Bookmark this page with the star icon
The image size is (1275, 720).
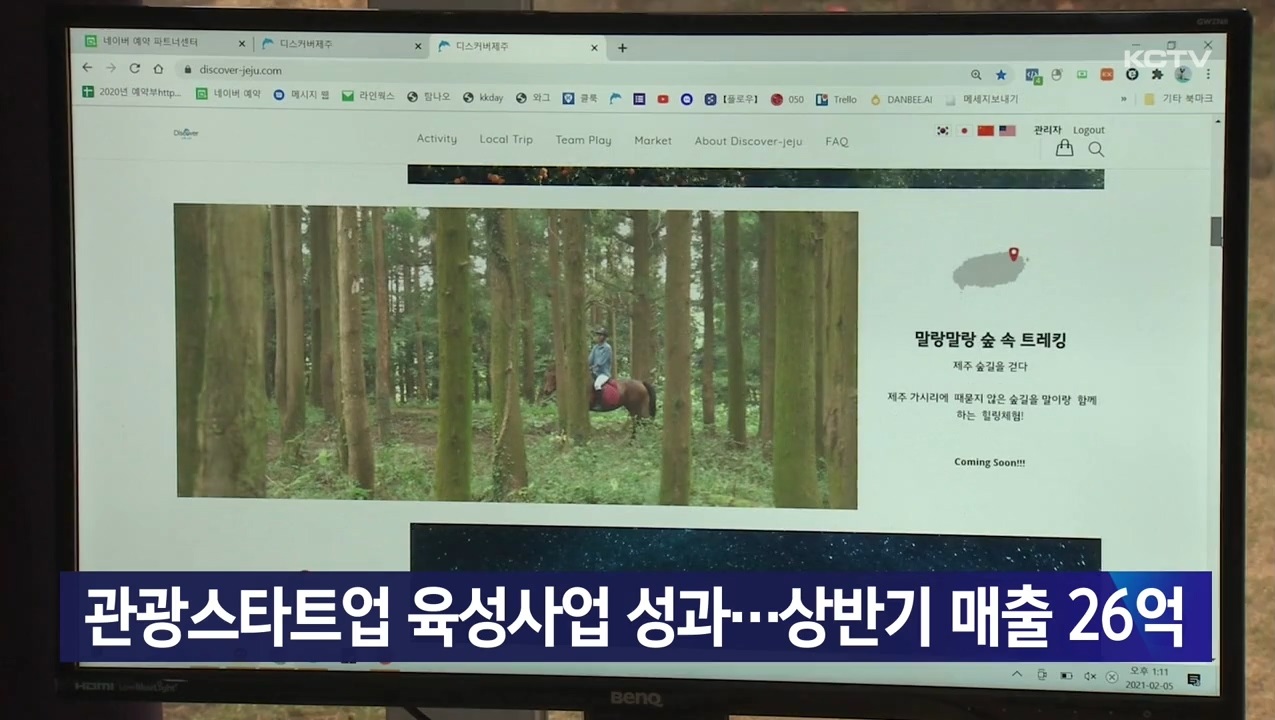point(1001,74)
